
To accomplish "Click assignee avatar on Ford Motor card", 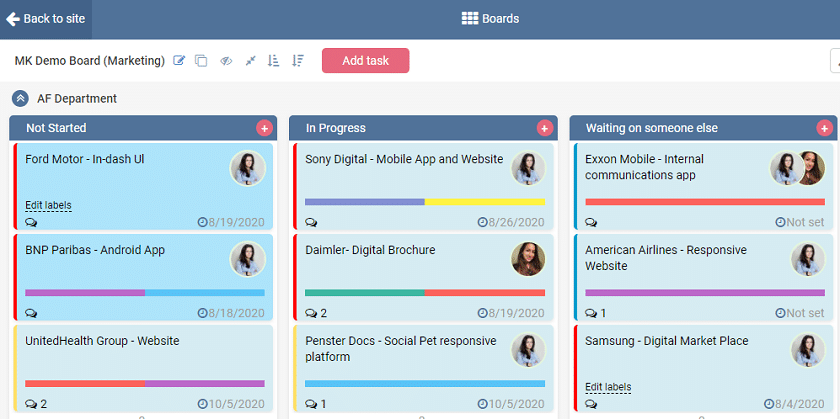I will (x=248, y=168).
